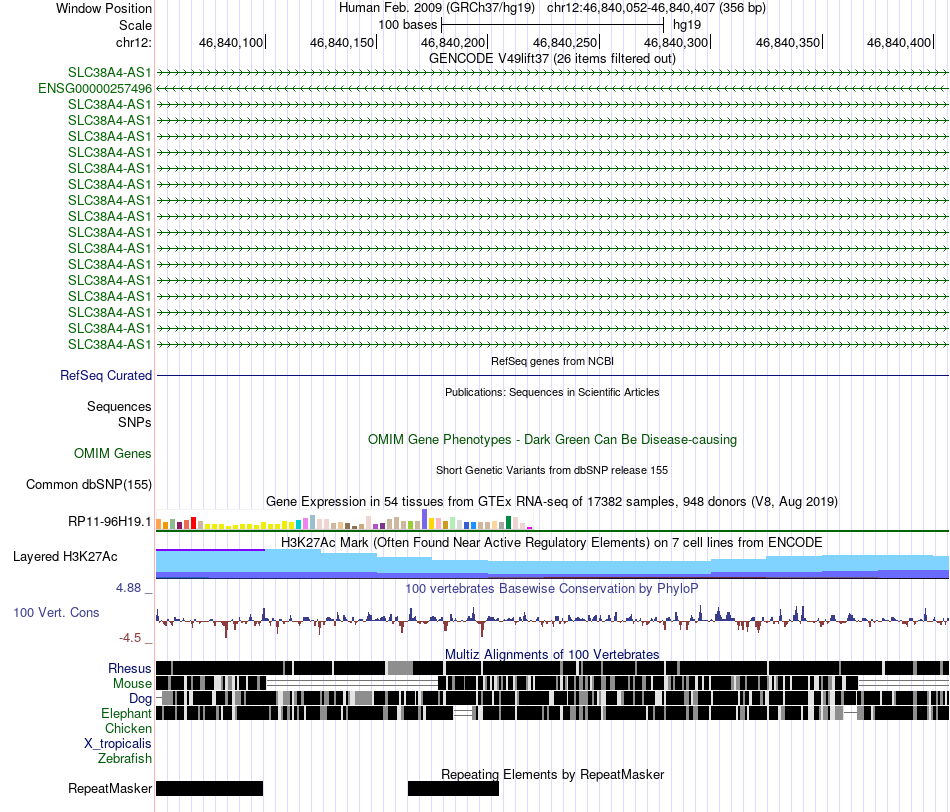Viewport: 950px width, 812px height.
Task: Click the 46,840,300 ruler position
Action: [x=676, y=42]
